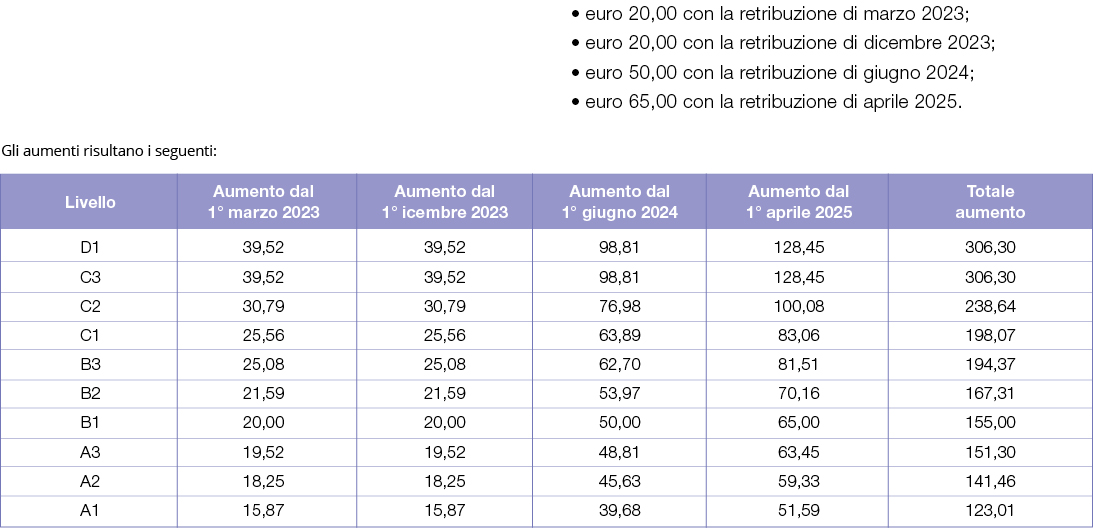
Task: Select the Aumento dal 1° icembre 2023 header
Action: (445, 202)
